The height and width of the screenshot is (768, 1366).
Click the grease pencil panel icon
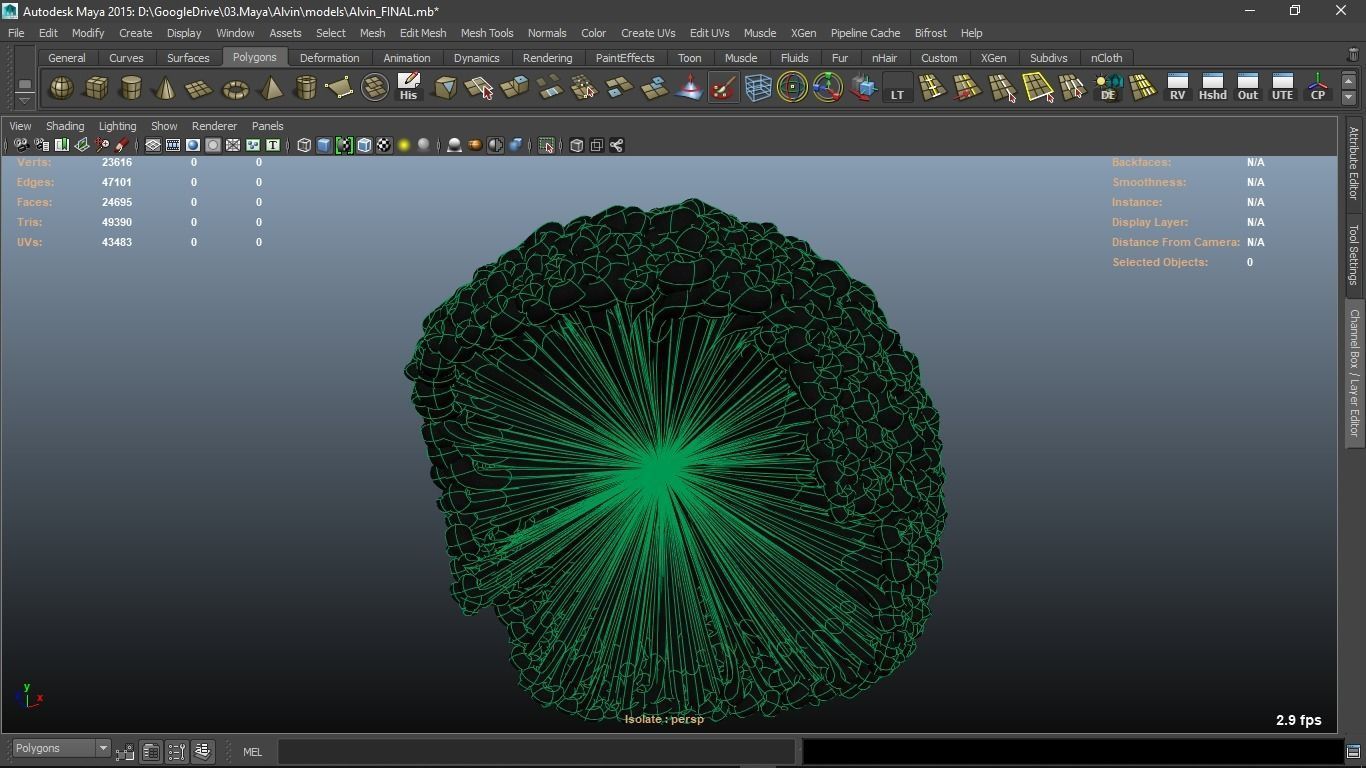point(121,146)
